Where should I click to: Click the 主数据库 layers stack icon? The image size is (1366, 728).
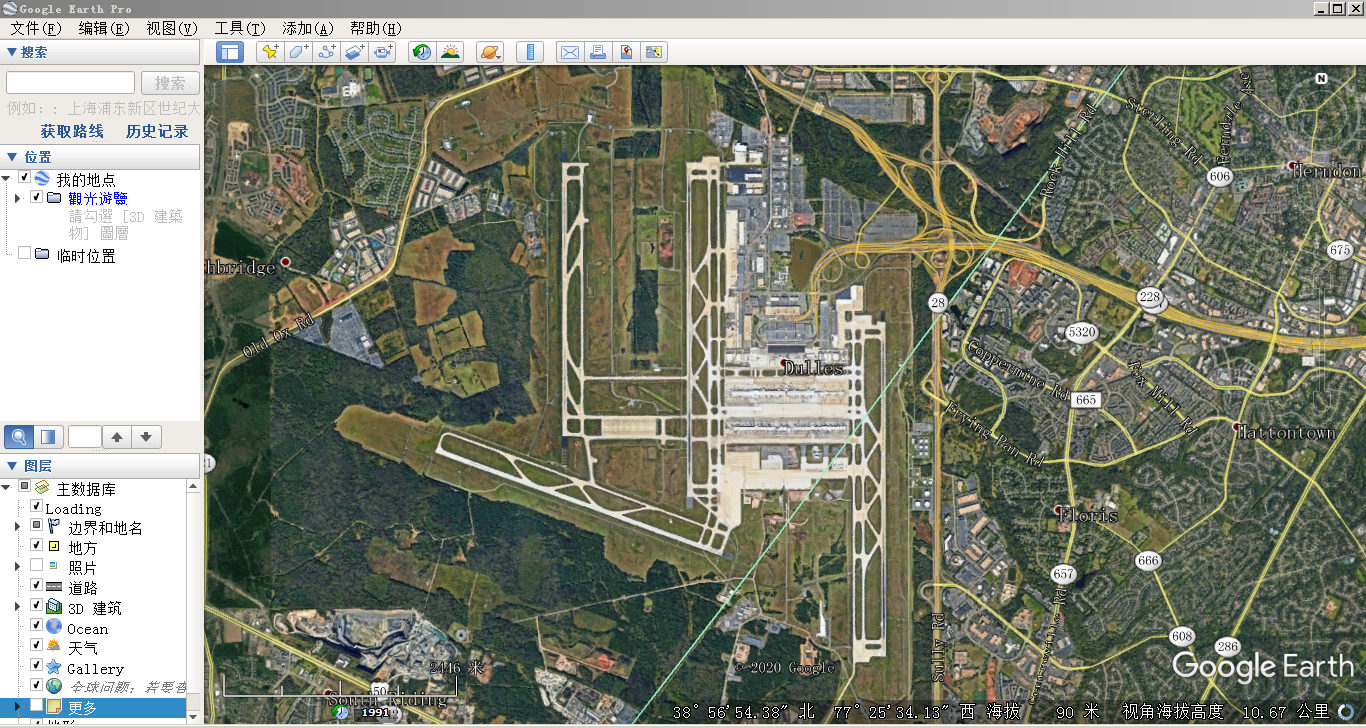click(42, 488)
